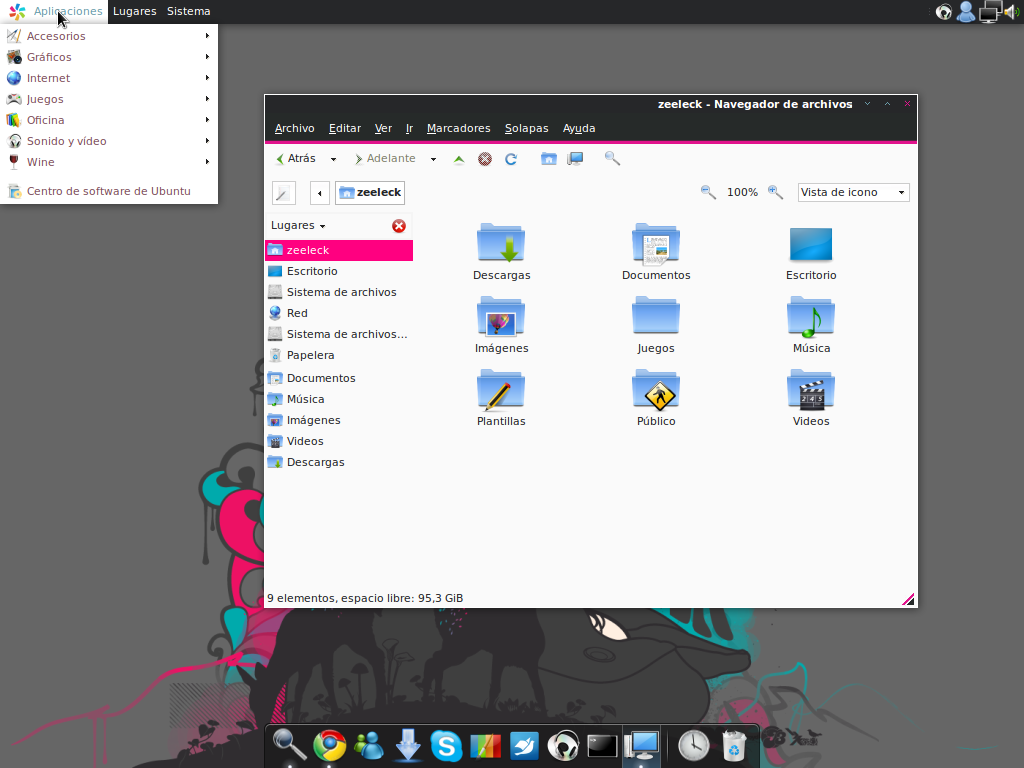Screen dimensions: 1024x768
Task: Select Sistema de archivos in sidebar
Action: click(339, 292)
